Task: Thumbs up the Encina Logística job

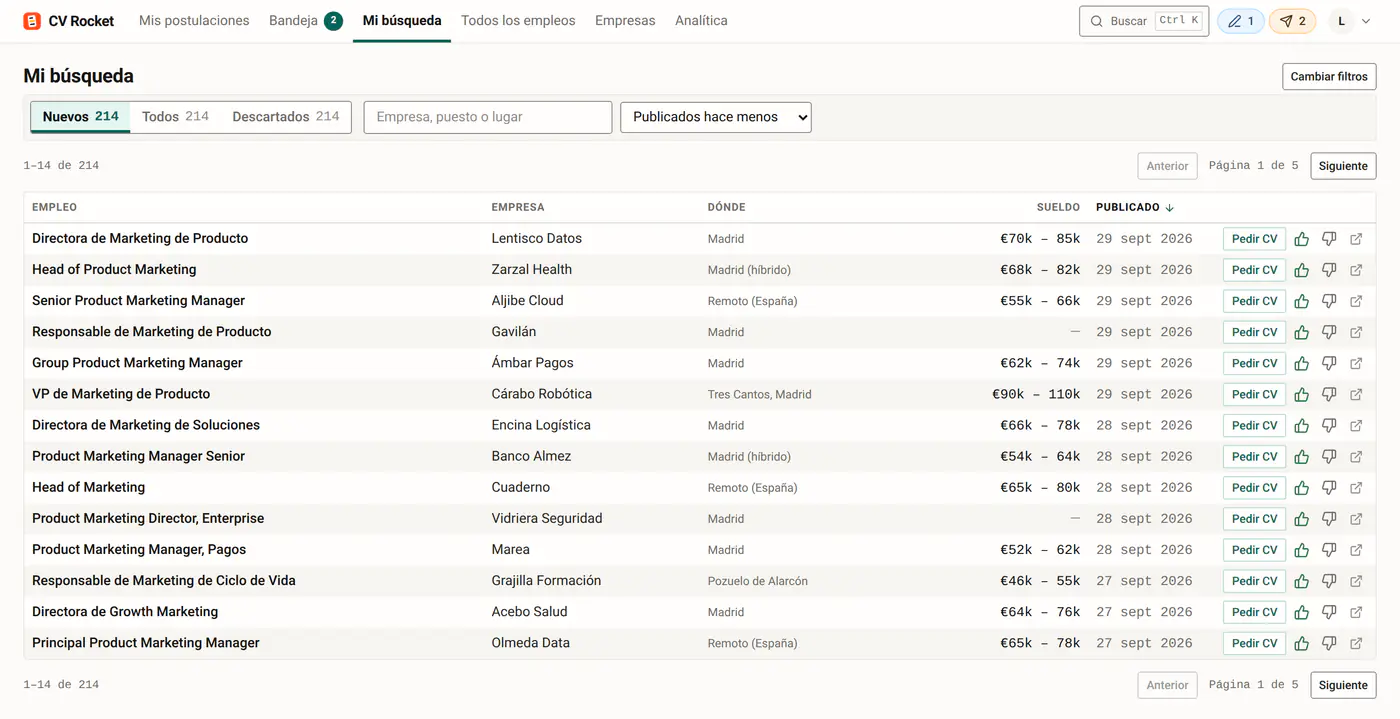Action: point(1302,425)
